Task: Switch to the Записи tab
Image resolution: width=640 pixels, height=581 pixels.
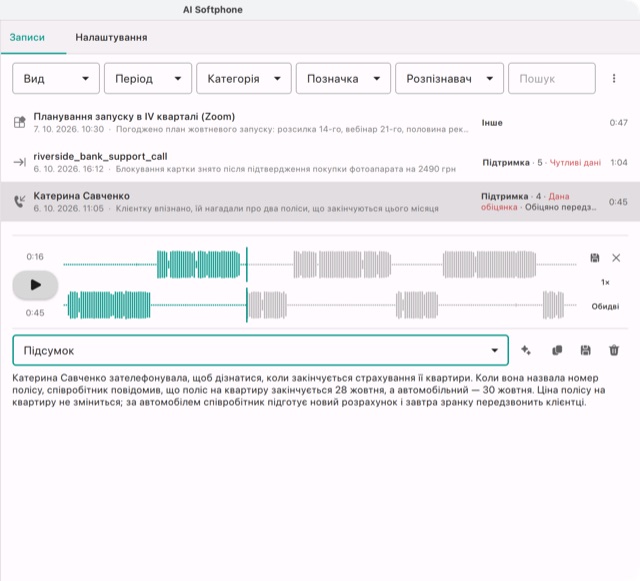Action: click(x=27, y=37)
